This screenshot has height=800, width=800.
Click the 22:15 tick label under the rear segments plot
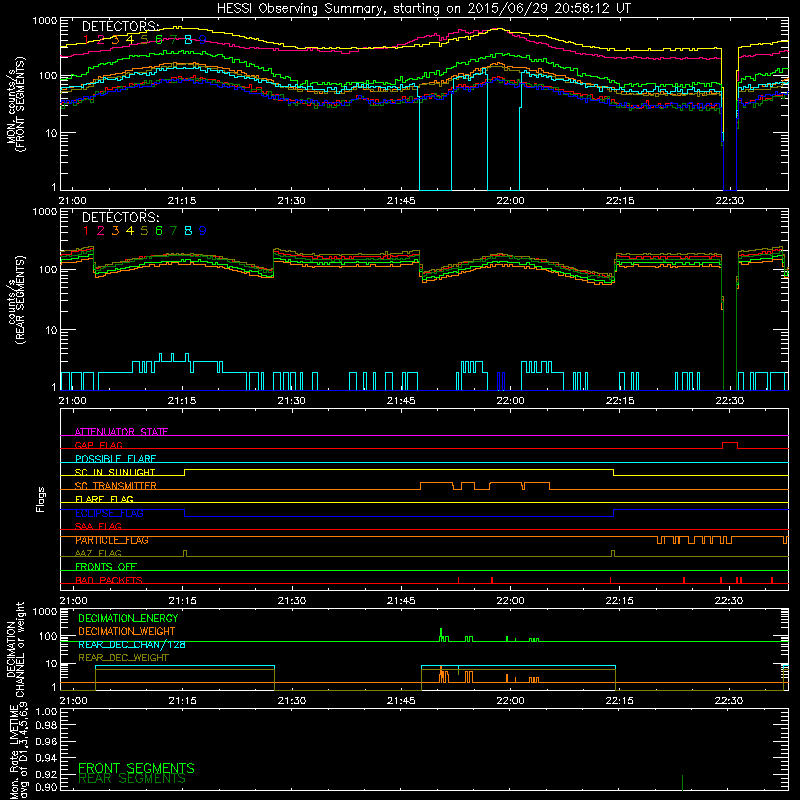620,401
